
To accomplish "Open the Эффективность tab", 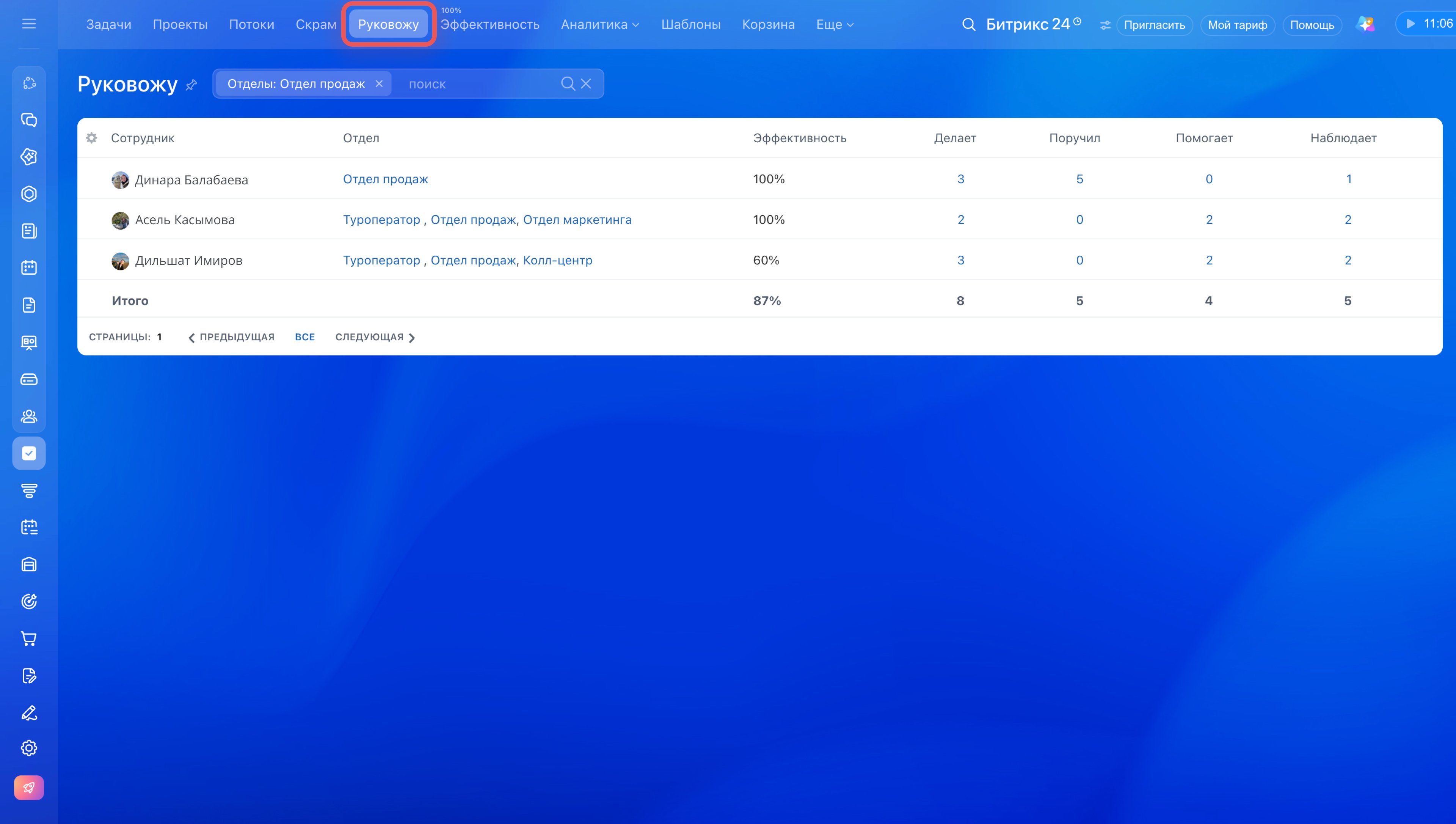I will pos(490,24).
